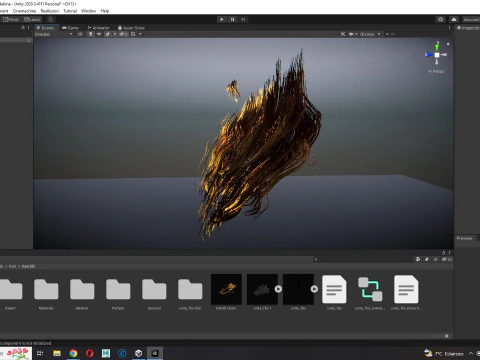Image resolution: width=480 pixels, height=360 pixels.
Task: Click the green Y axis of orientation gizmo
Action: pos(437,47)
